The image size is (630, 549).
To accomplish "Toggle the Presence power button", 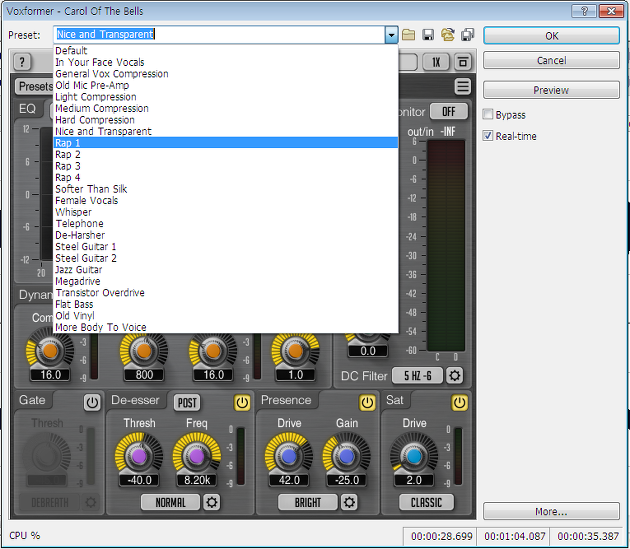I will (x=367, y=402).
